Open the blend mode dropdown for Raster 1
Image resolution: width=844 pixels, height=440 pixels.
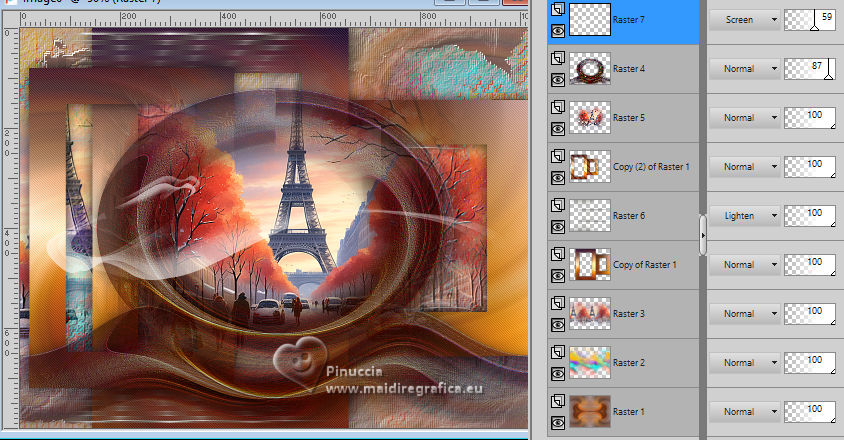click(744, 412)
